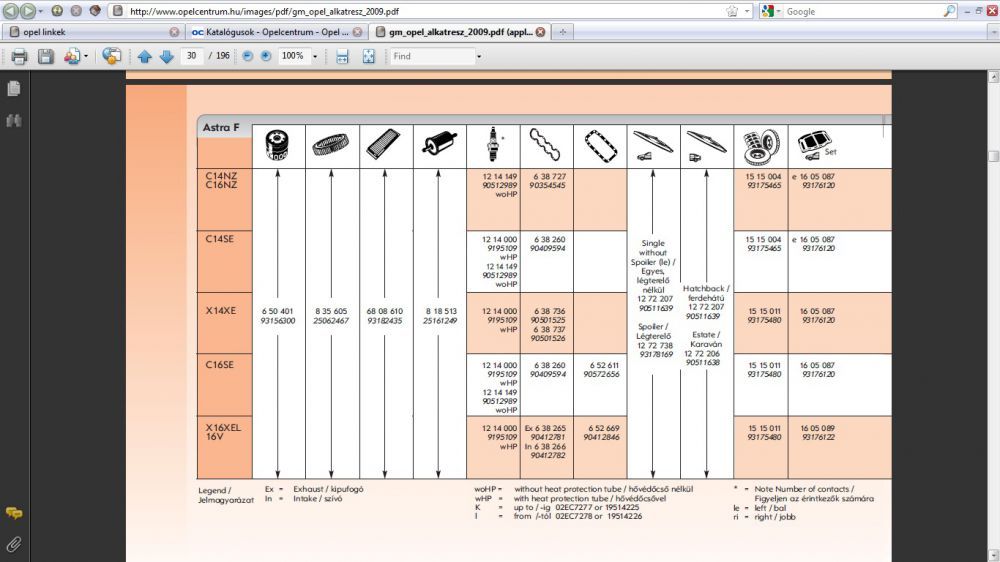Restore down the browser window

980,11
